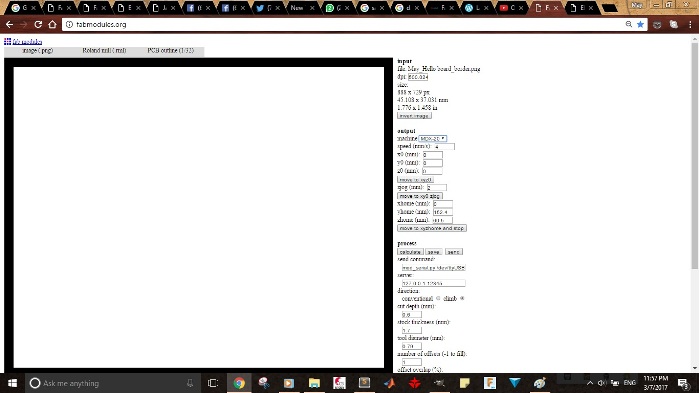This screenshot has height=393, width=699.
Task: Click the dpi input field
Action: point(418,77)
